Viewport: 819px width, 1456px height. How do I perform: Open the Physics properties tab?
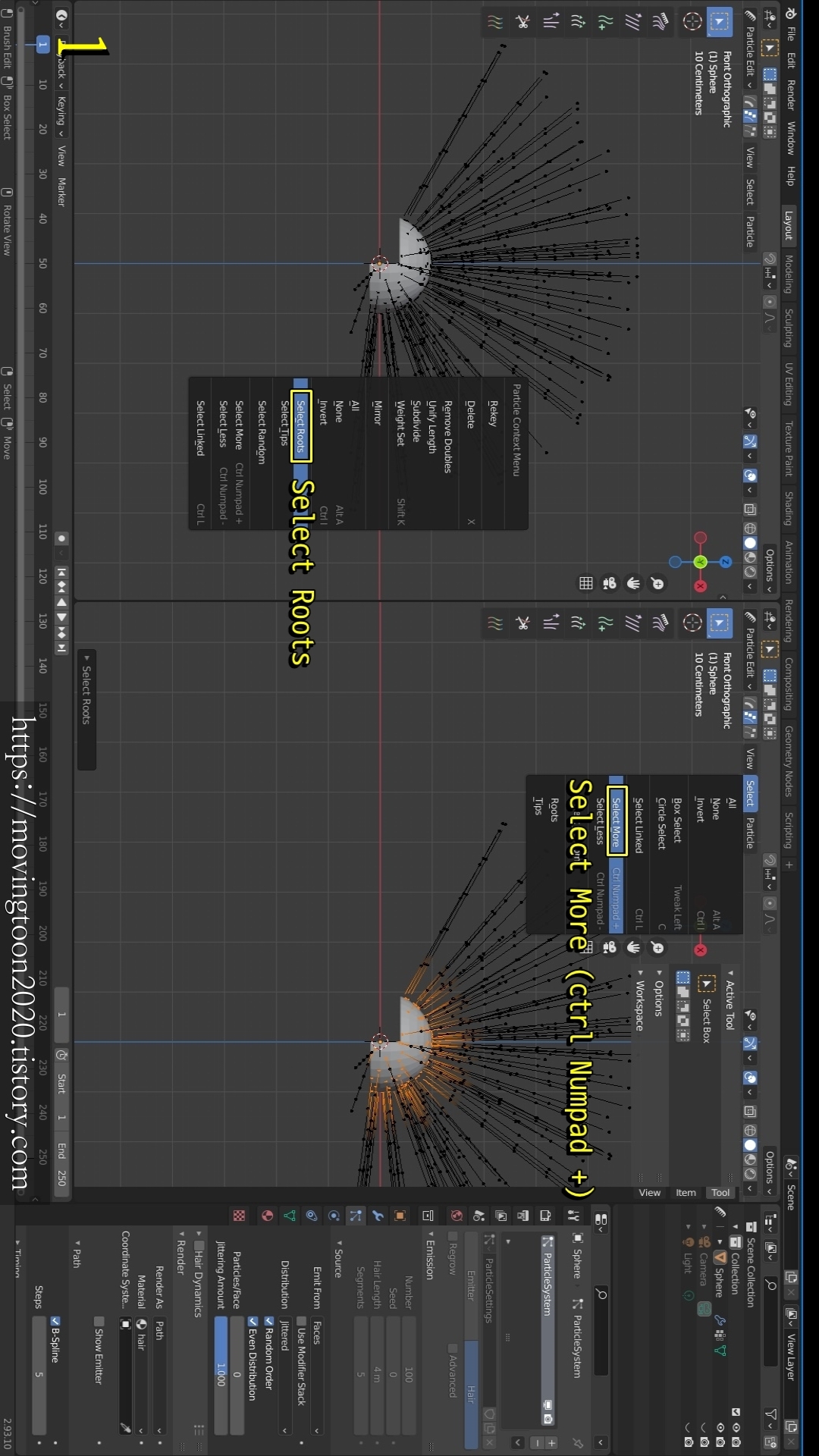click(334, 1216)
